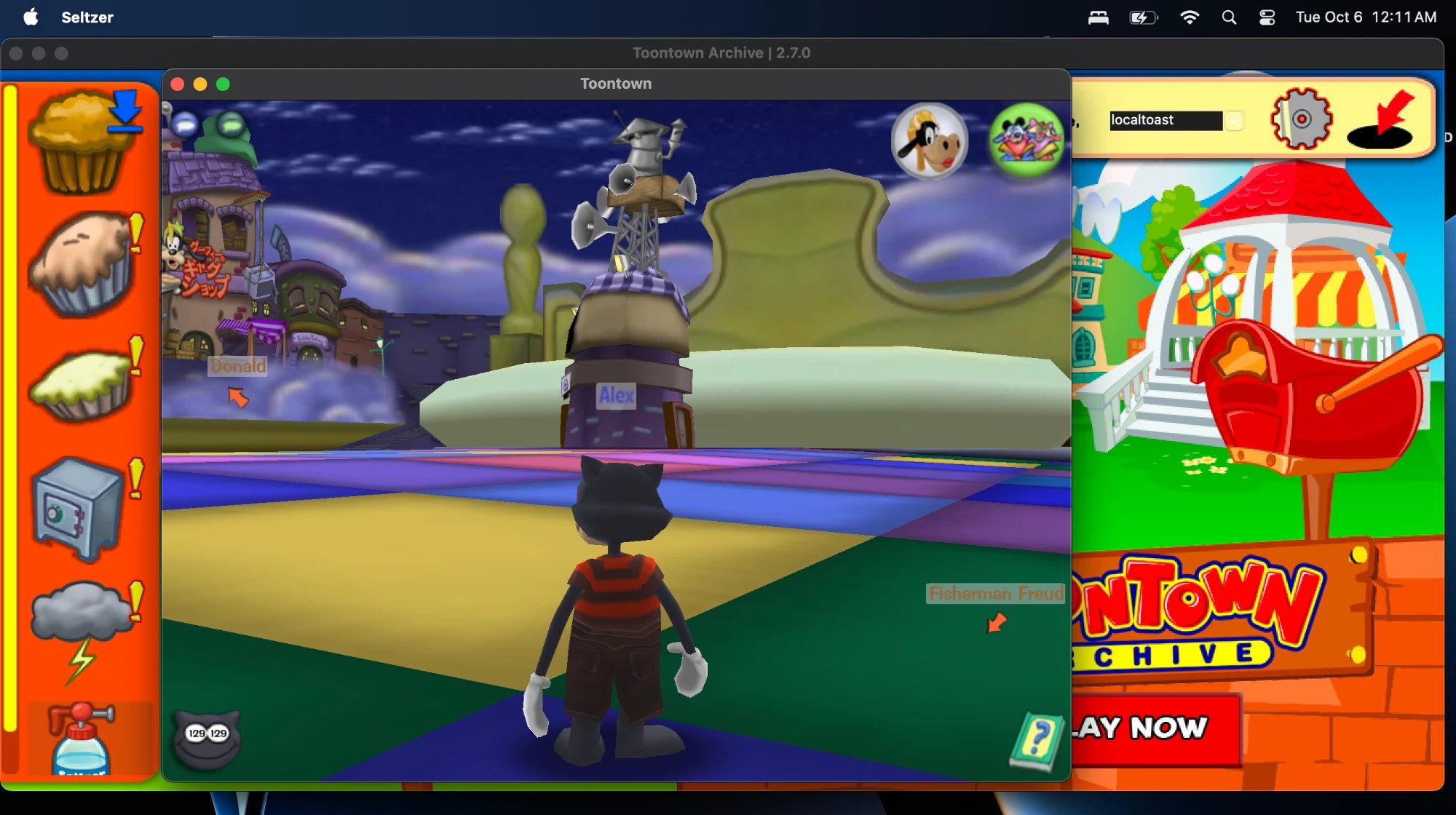Click the bed Focus mode menu bar icon
Viewport: 1456px width, 815px height.
[1098, 17]
